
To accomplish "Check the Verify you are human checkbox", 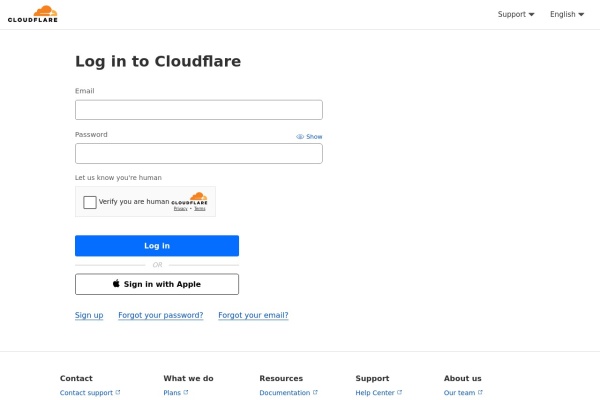I will pyautogui.click(x=90, y=202).
